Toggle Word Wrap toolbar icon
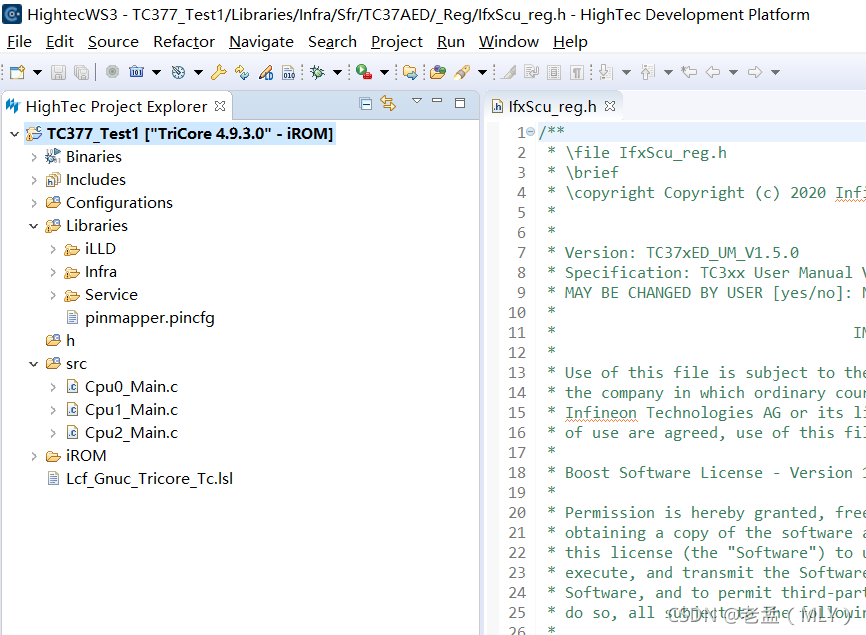 coord(532,72)
